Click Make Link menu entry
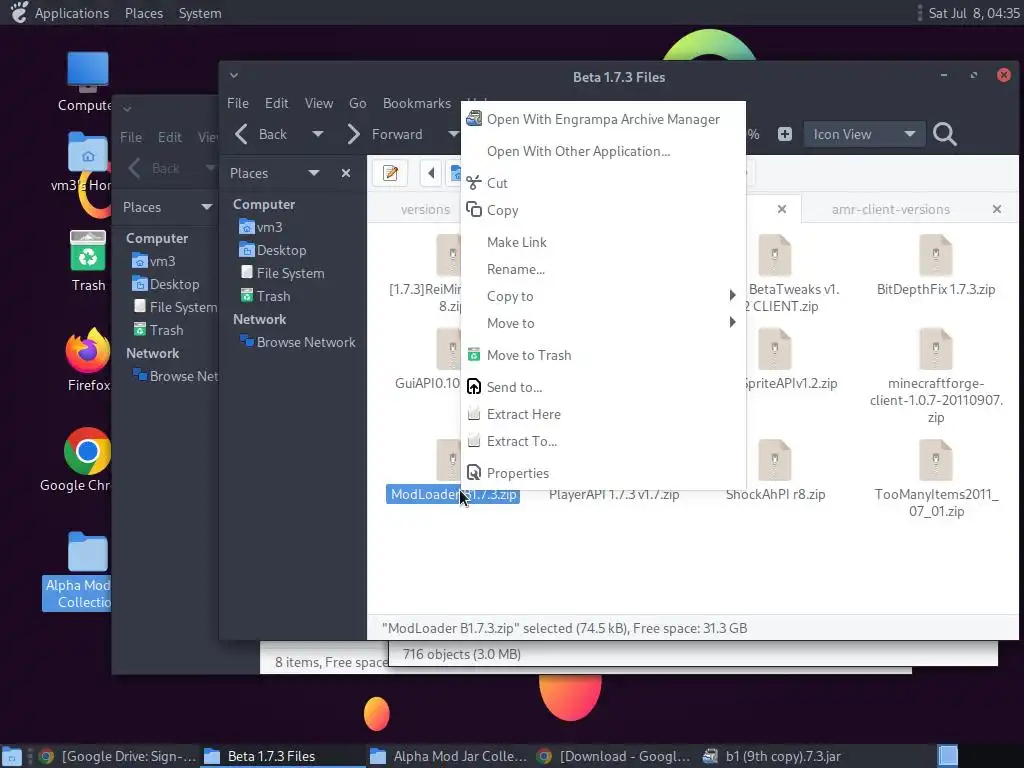1024x768 pixels. 603,242
